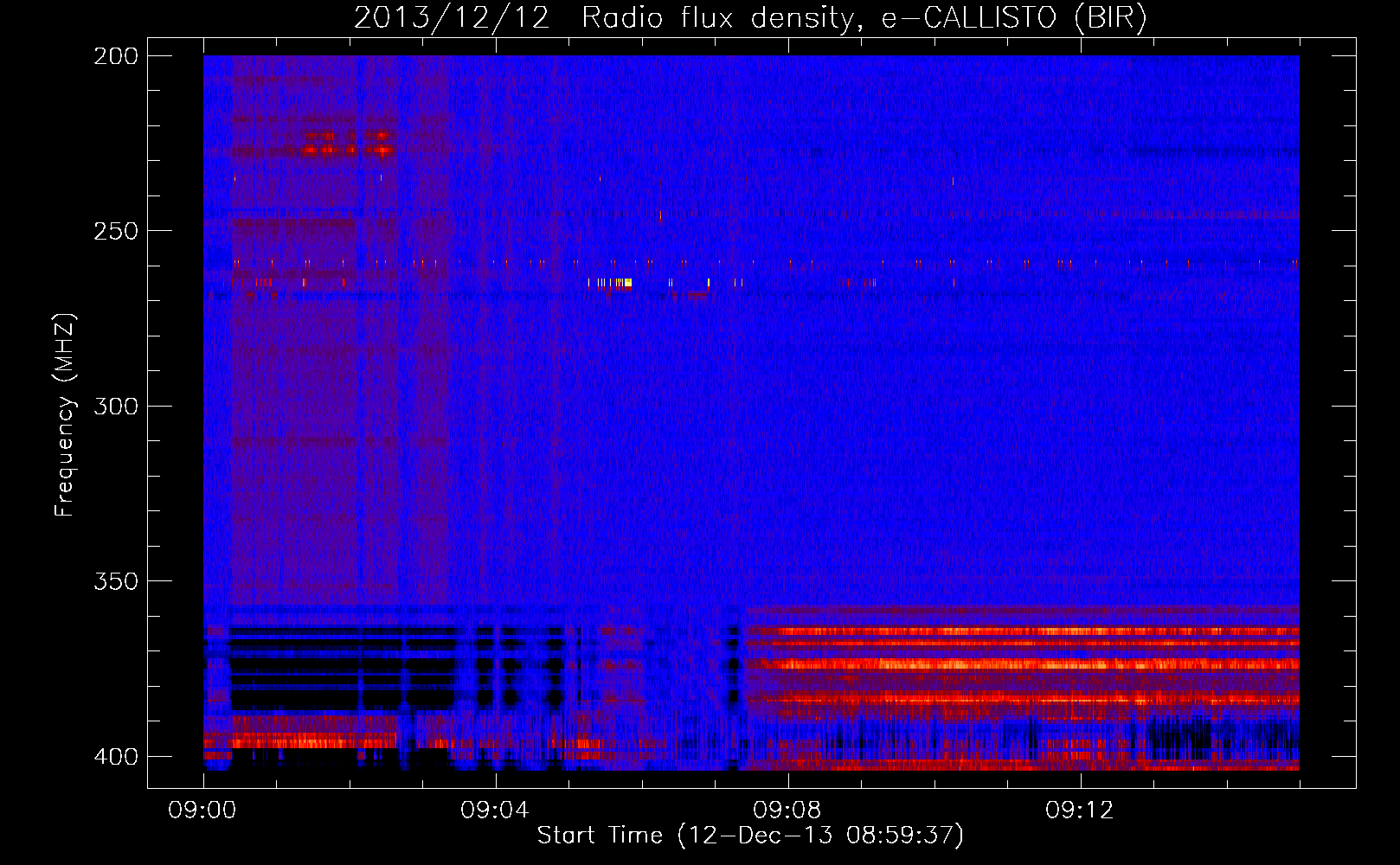
Task: Click the 300 frequency tick label
Action: click(x=115, y=406)
